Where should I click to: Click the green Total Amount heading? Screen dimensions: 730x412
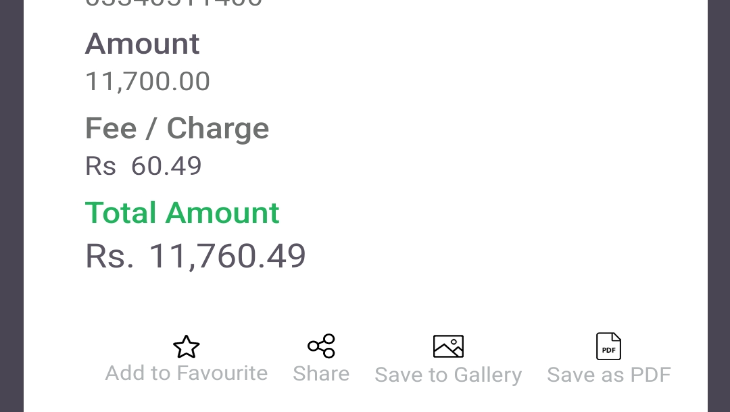point(182,213)
